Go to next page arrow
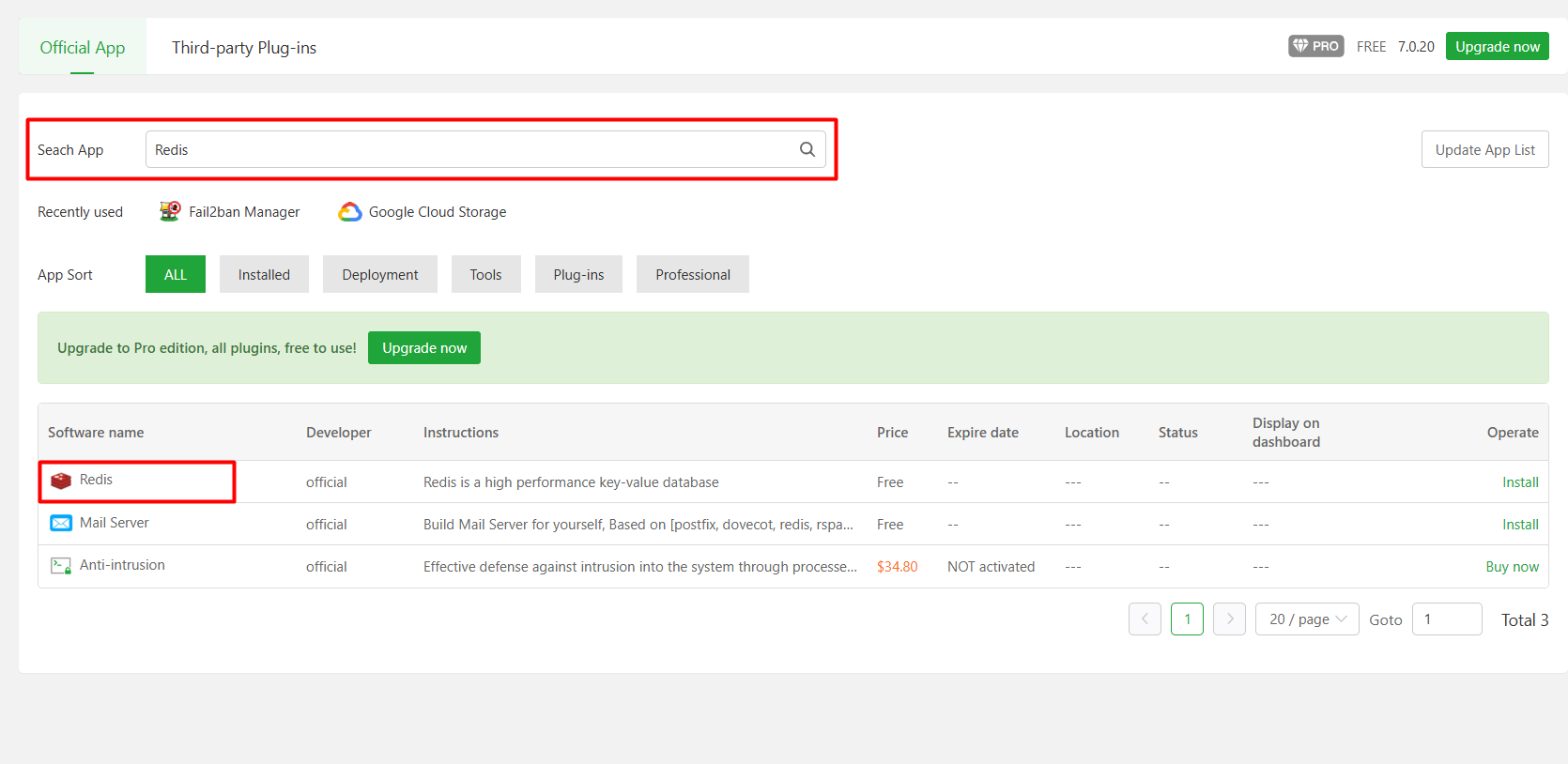Viewport: 1568px width, 764px height. (x=1229, y=619)
